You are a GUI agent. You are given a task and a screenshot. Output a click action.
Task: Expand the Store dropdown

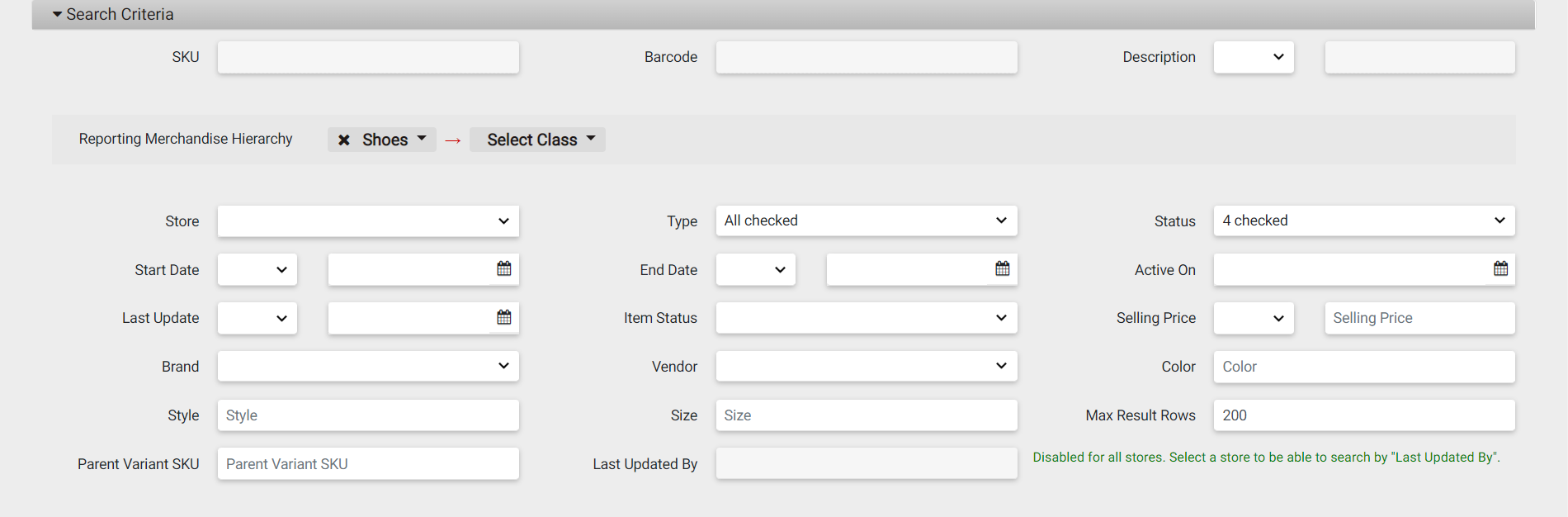368,221
